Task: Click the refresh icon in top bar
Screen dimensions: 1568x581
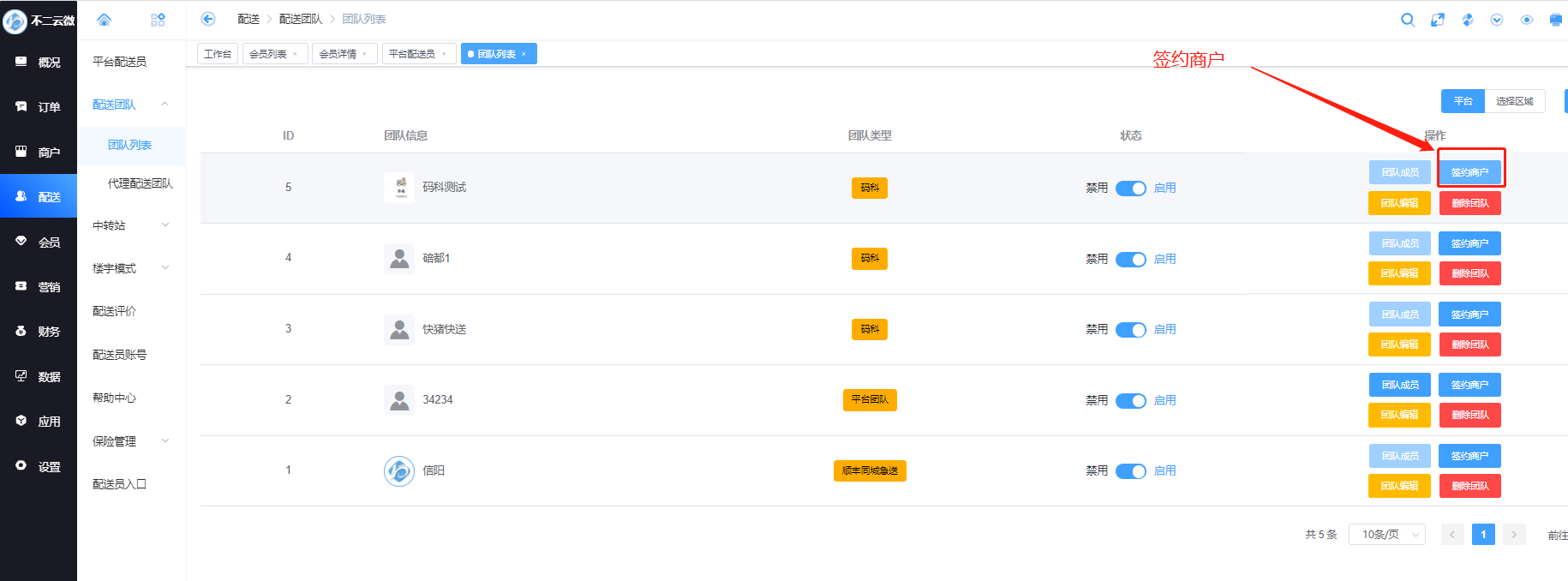Action: tap(1468, 20)
